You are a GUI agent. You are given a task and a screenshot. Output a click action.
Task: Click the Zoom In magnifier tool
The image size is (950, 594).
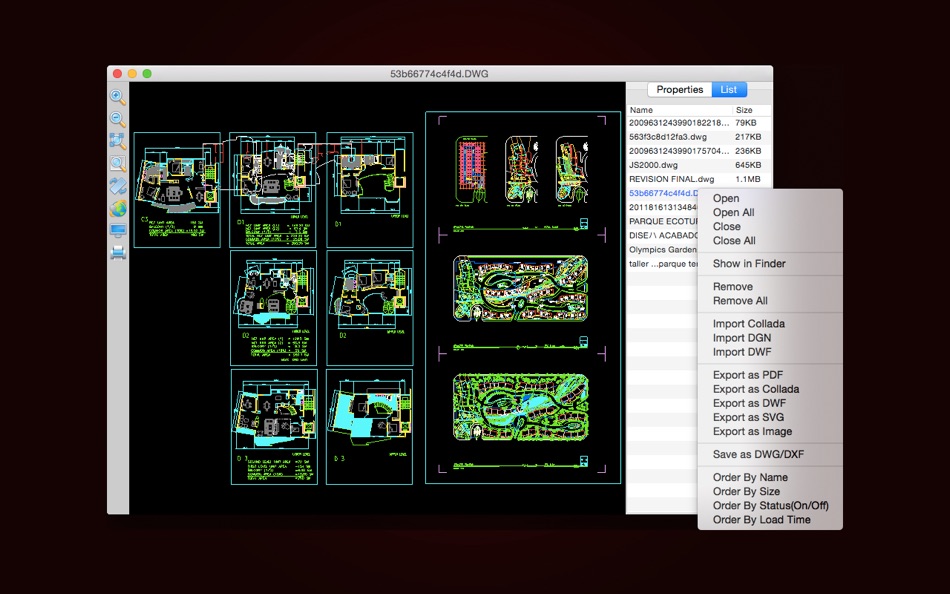click(x=118, y=97)
